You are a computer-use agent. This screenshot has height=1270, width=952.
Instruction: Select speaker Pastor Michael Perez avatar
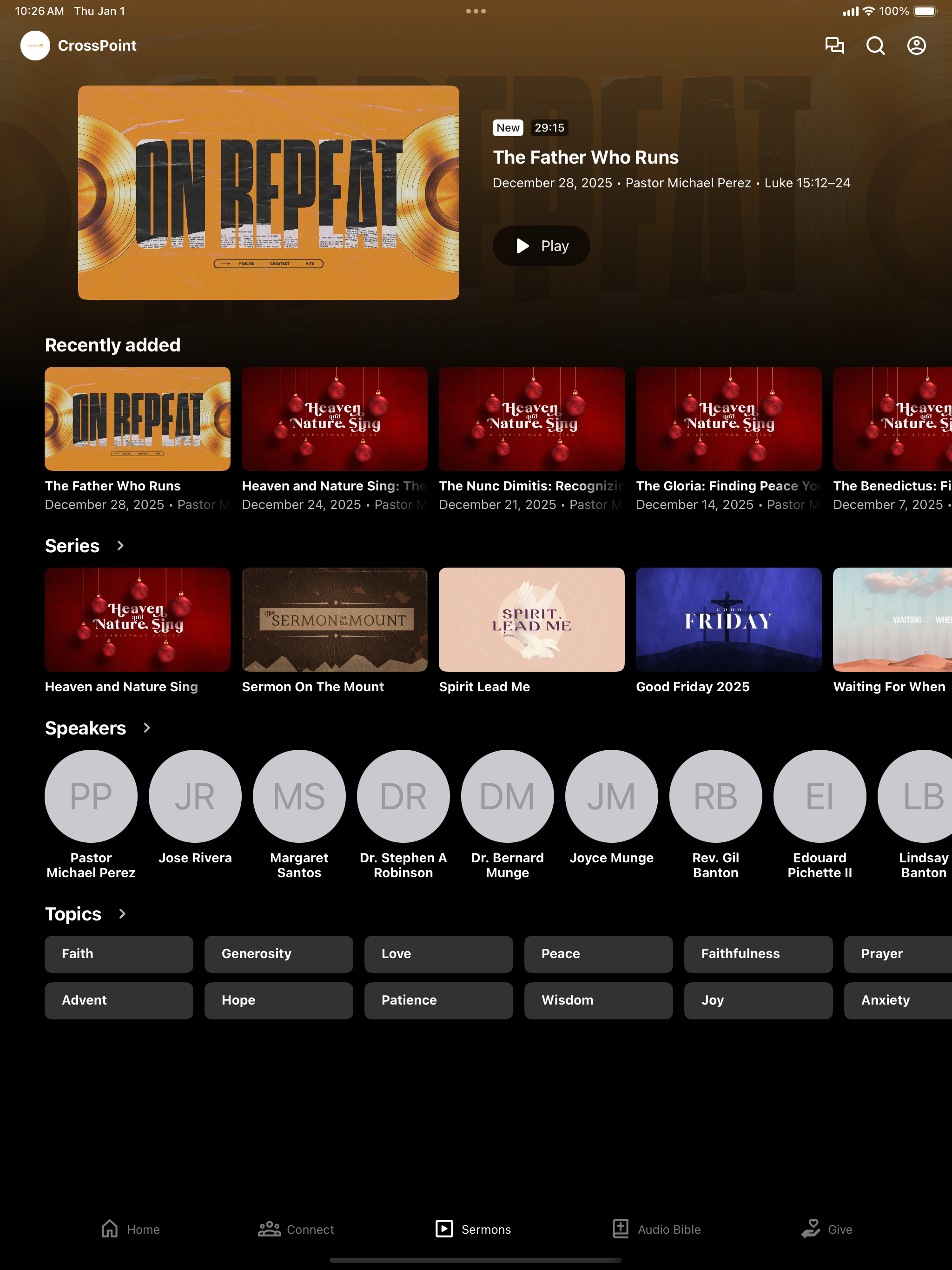(x=91, y=796)
